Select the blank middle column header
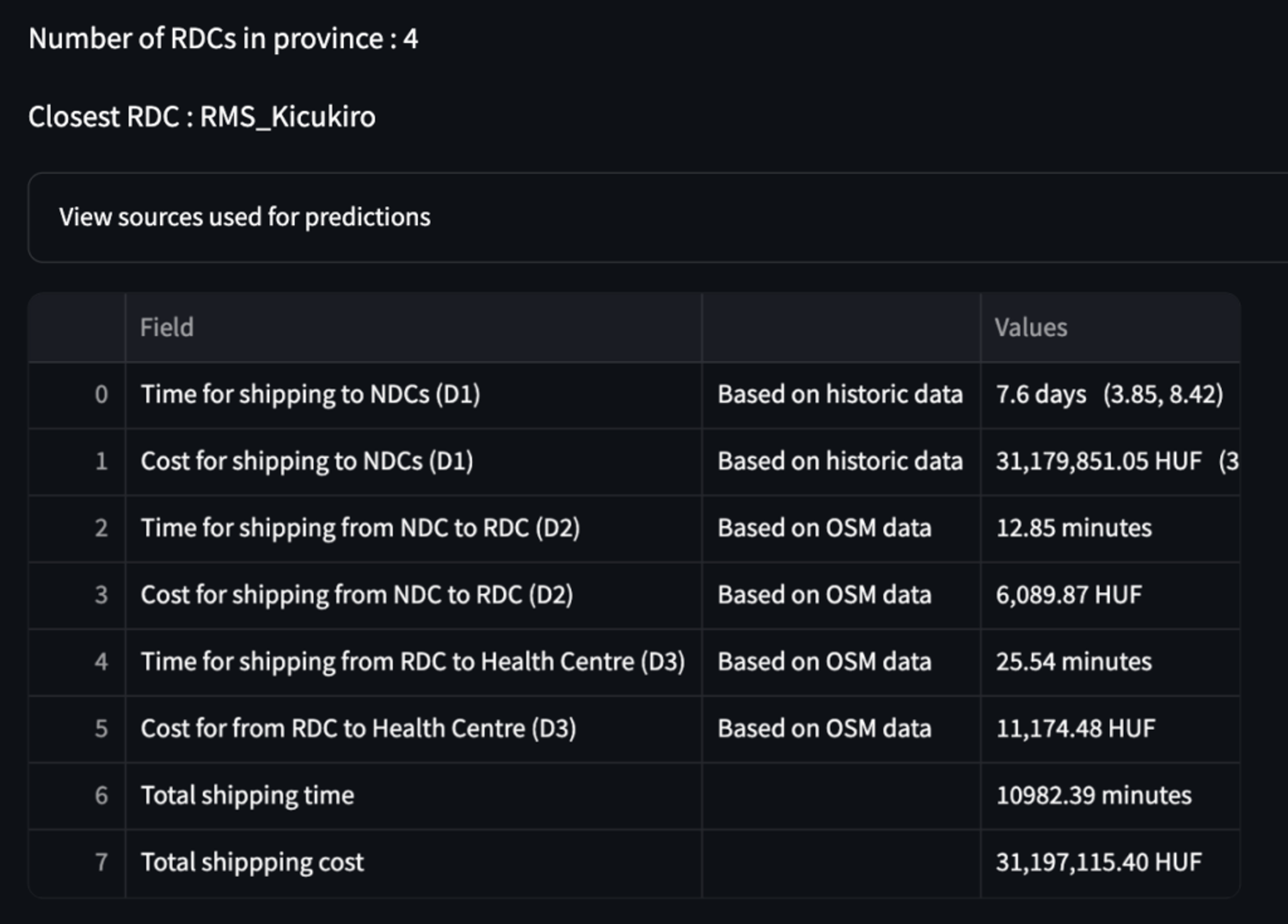Image resolution: width=1288 pixels, height=924 pixels. tap(841, 327)
